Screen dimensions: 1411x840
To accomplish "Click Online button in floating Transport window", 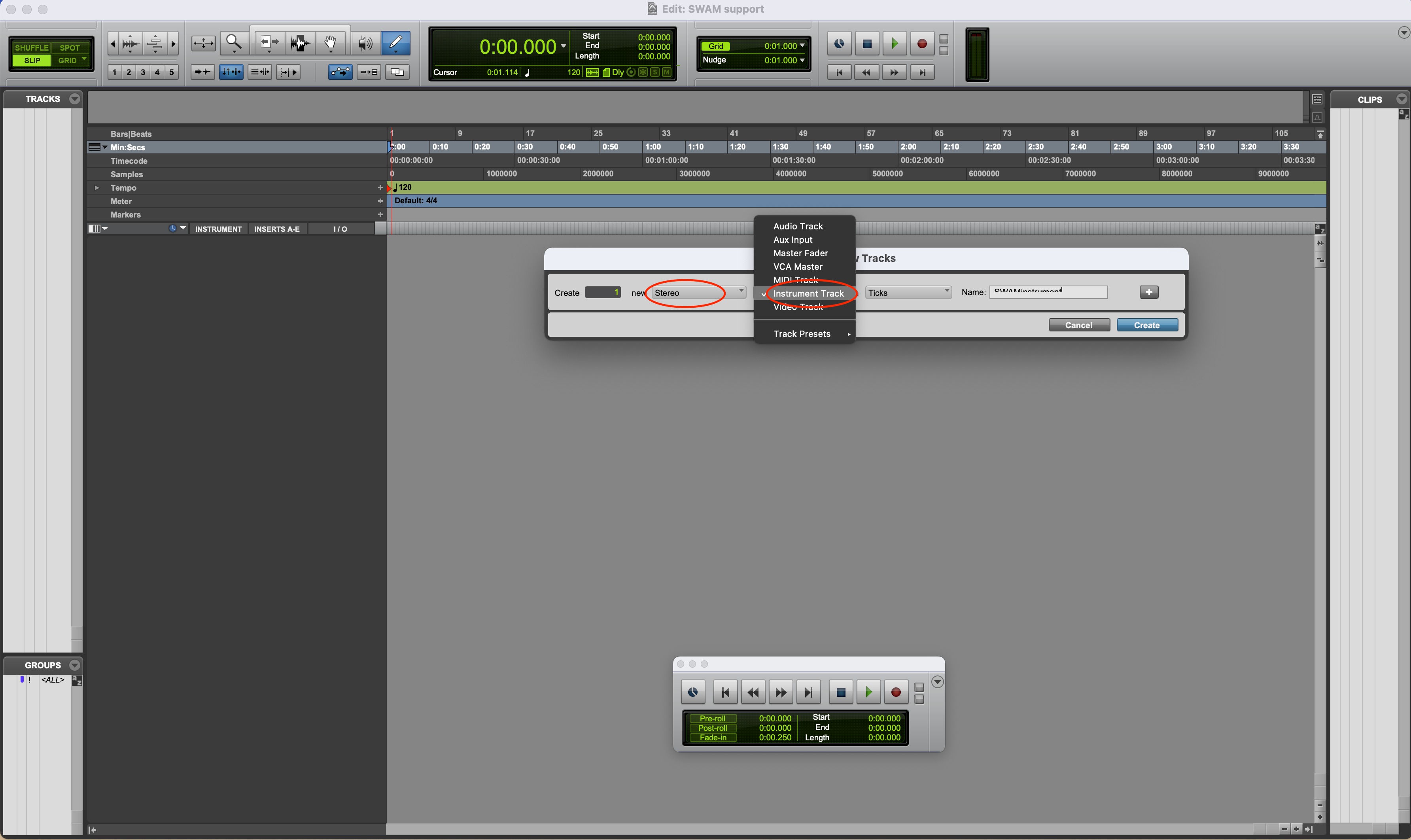I will click(693, 692).
